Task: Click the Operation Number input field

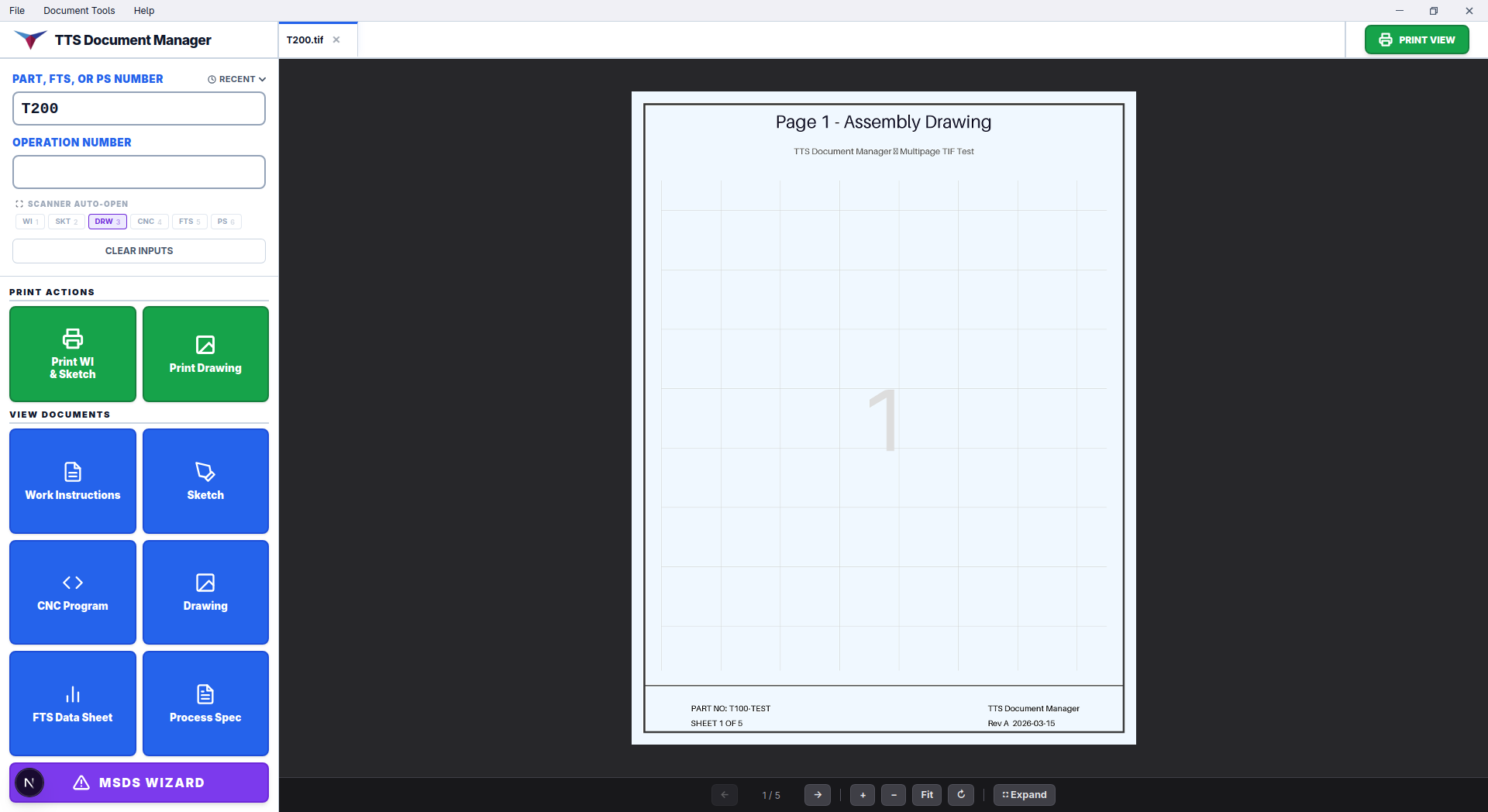Action: click(x=138, y=172)
